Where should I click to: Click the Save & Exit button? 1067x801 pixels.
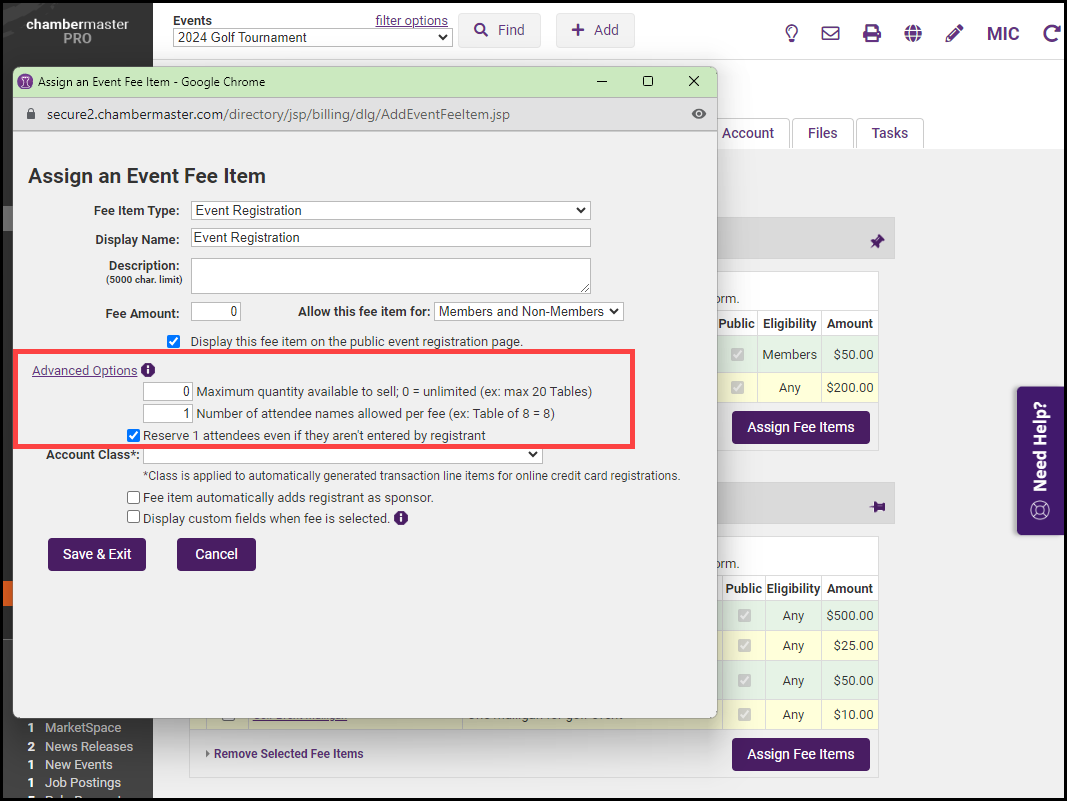[x=97, y=554]
